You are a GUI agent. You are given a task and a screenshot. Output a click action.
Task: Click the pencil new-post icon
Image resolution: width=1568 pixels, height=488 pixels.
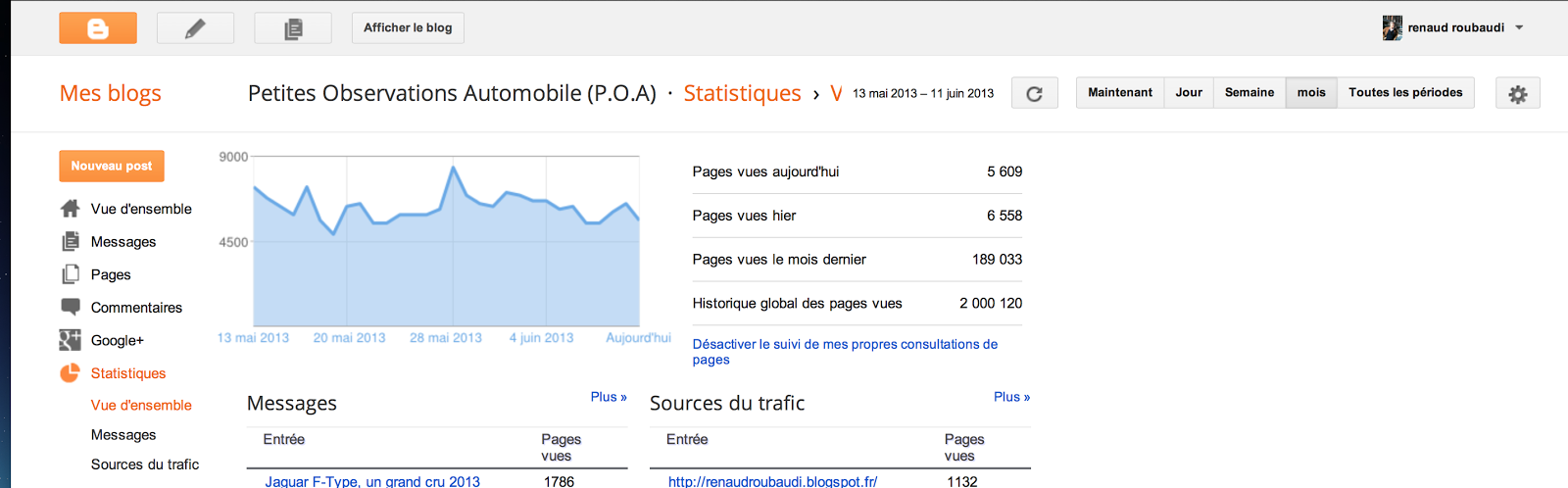tap(195, 28)
